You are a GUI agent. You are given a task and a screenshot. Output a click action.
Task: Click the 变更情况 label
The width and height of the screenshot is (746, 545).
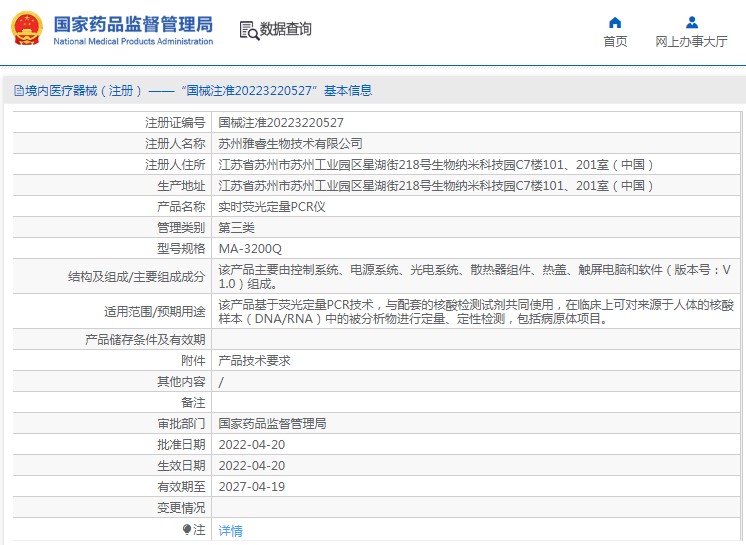[x=181, y=508]
